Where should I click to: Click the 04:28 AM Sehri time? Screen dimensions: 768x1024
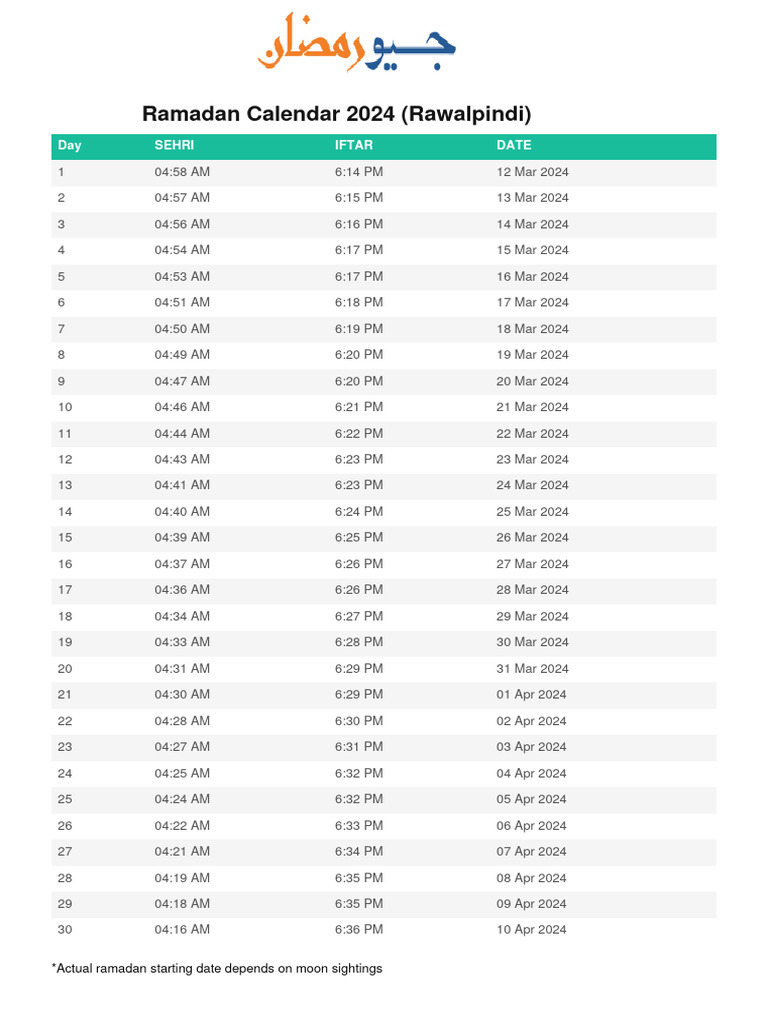(x=182, y=721)
